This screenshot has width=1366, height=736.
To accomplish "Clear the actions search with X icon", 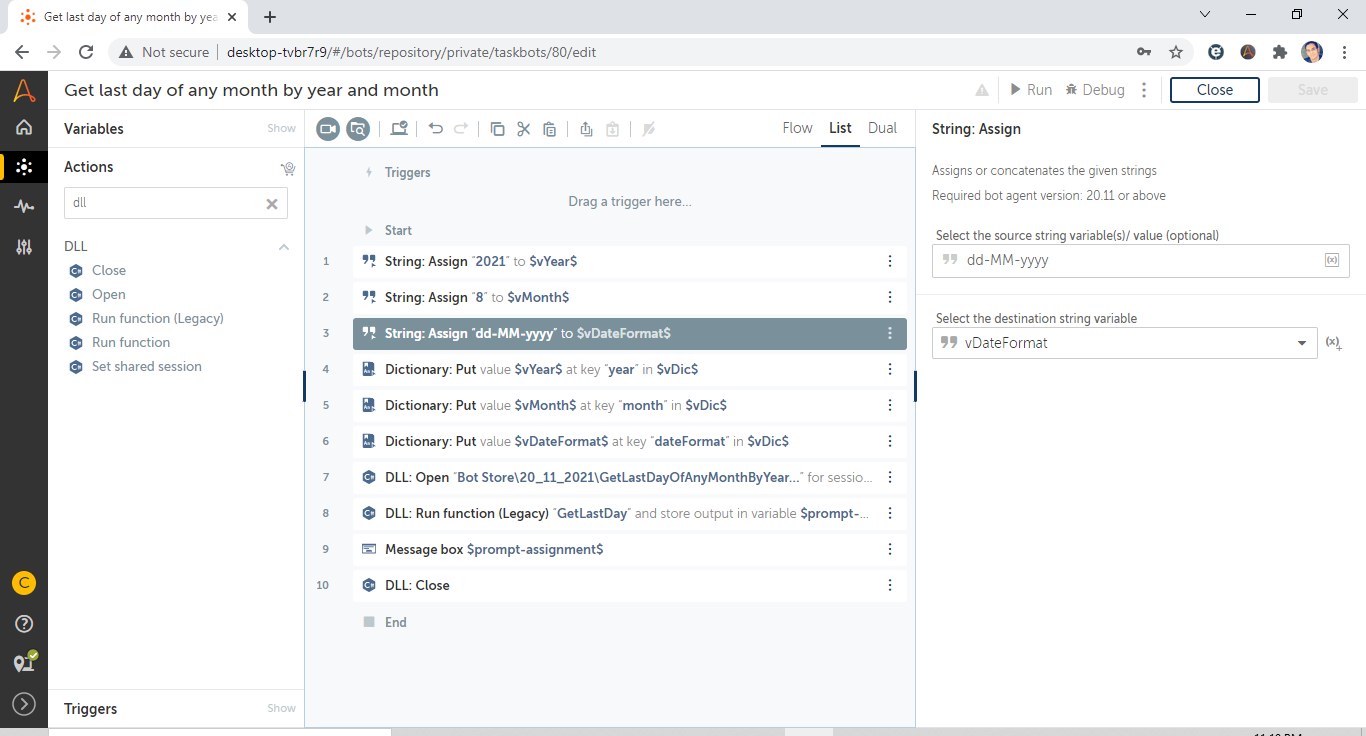I will pos(271,204).
